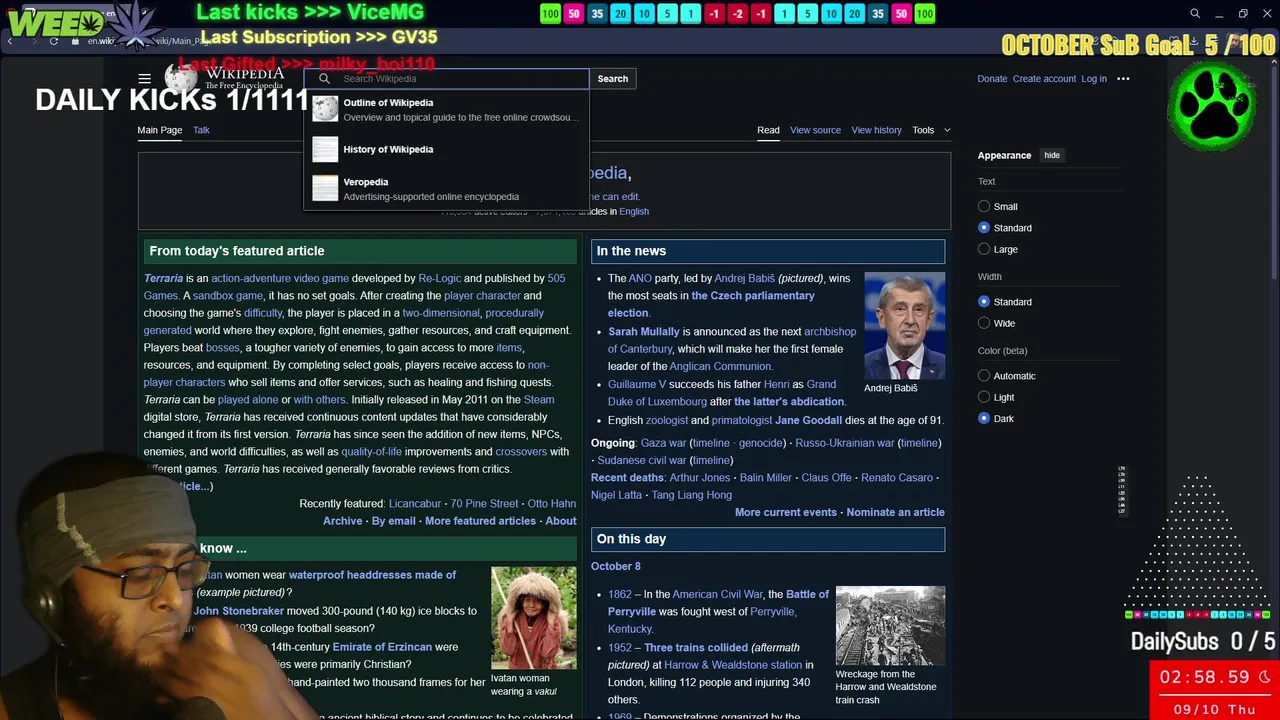
Task: Click the English link in article count line
Action: [634, 212]
